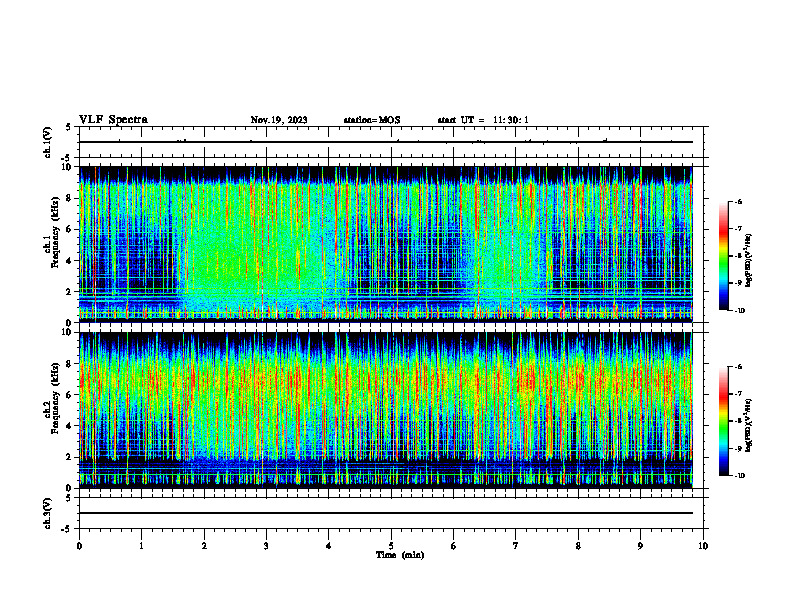Select ch.1 'Frequency (kHz)' axis label
Screen dimensions: 792x612
[55, 233]
